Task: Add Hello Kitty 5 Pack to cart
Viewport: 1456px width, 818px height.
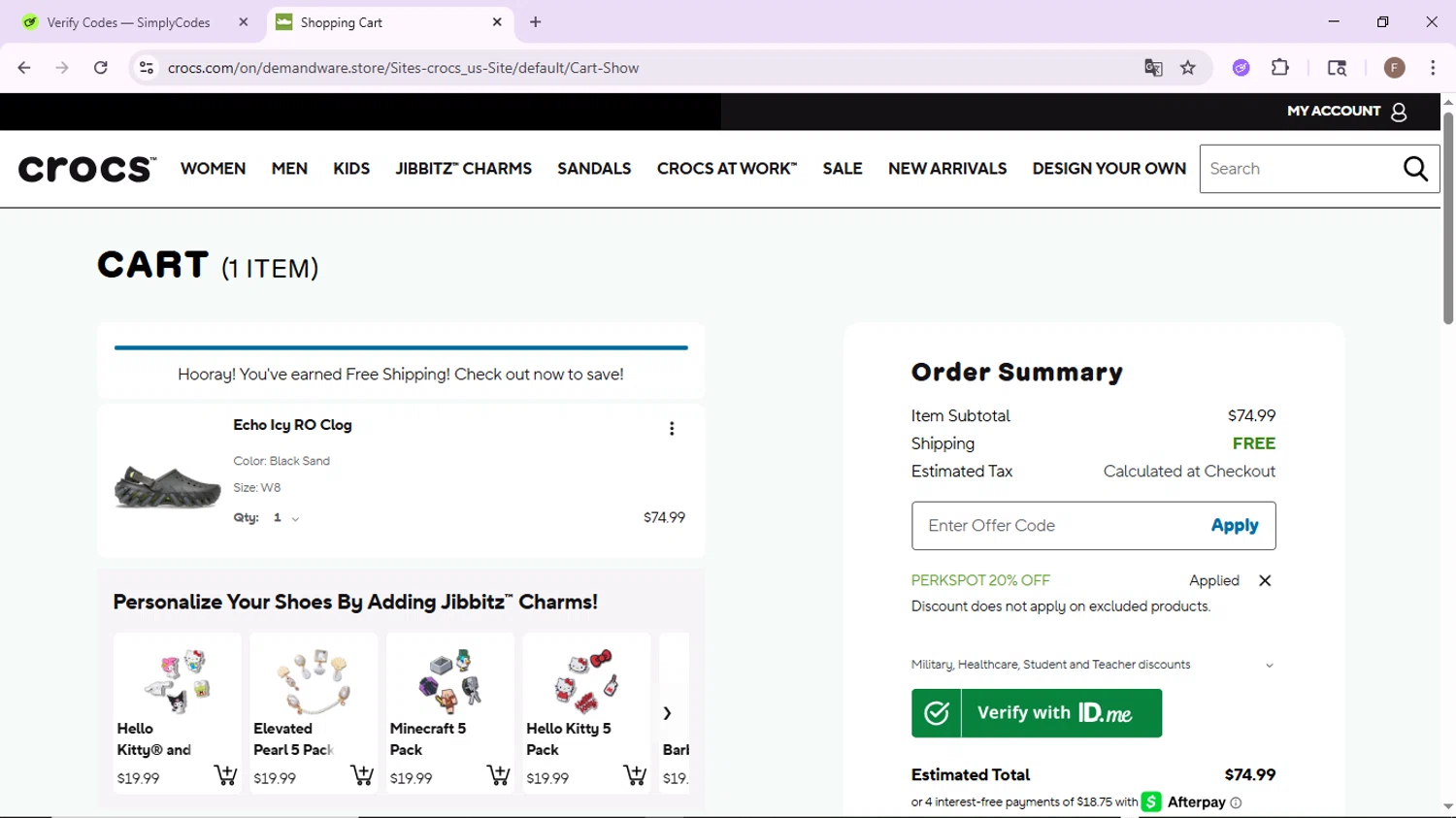Action: pyautogui.click(x=635, y=775)
